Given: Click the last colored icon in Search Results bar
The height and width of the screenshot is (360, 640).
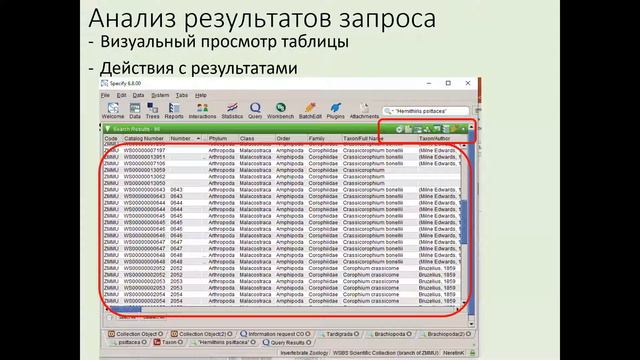Looking at the screenshot, I should click(x=455, y=129).
